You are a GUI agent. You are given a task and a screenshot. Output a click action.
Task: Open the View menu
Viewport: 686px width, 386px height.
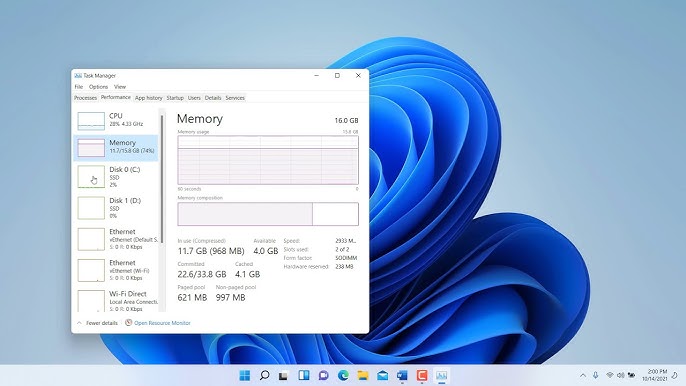[120, 87]
